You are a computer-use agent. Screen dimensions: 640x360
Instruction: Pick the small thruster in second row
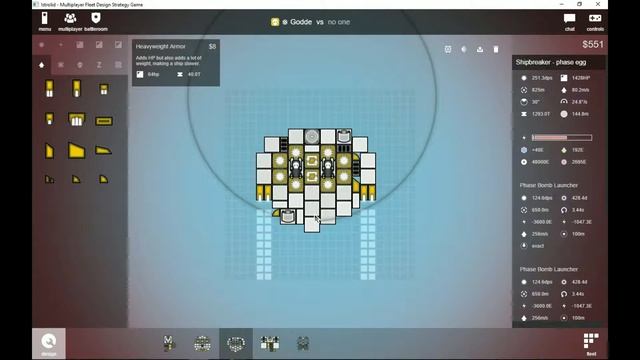[49, 119]
